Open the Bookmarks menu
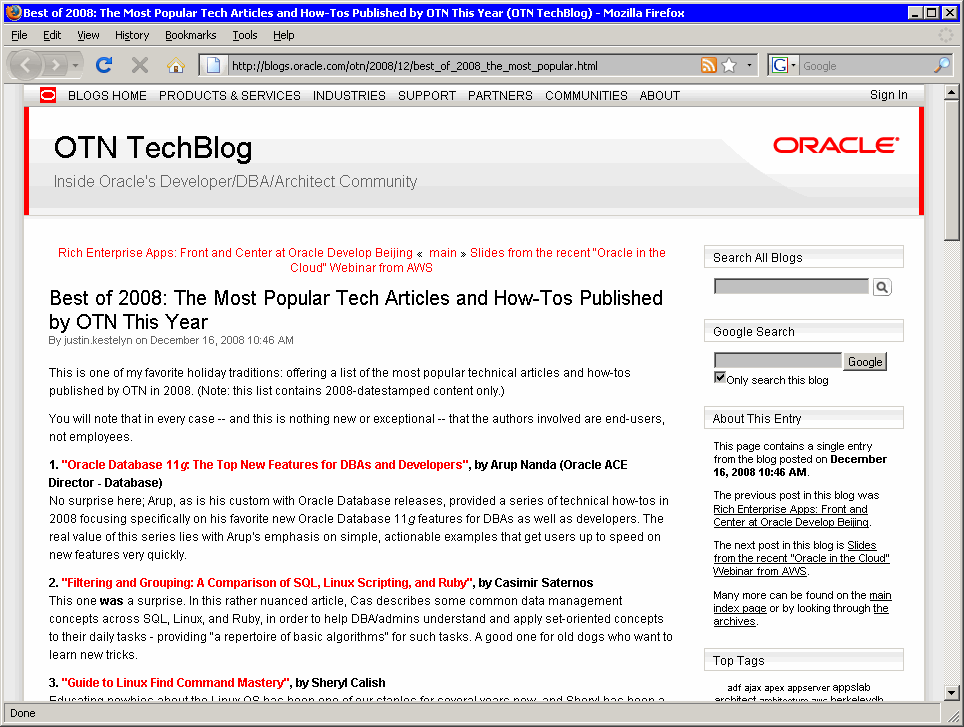This screenshot has width=964, height=727. (191, 35)
